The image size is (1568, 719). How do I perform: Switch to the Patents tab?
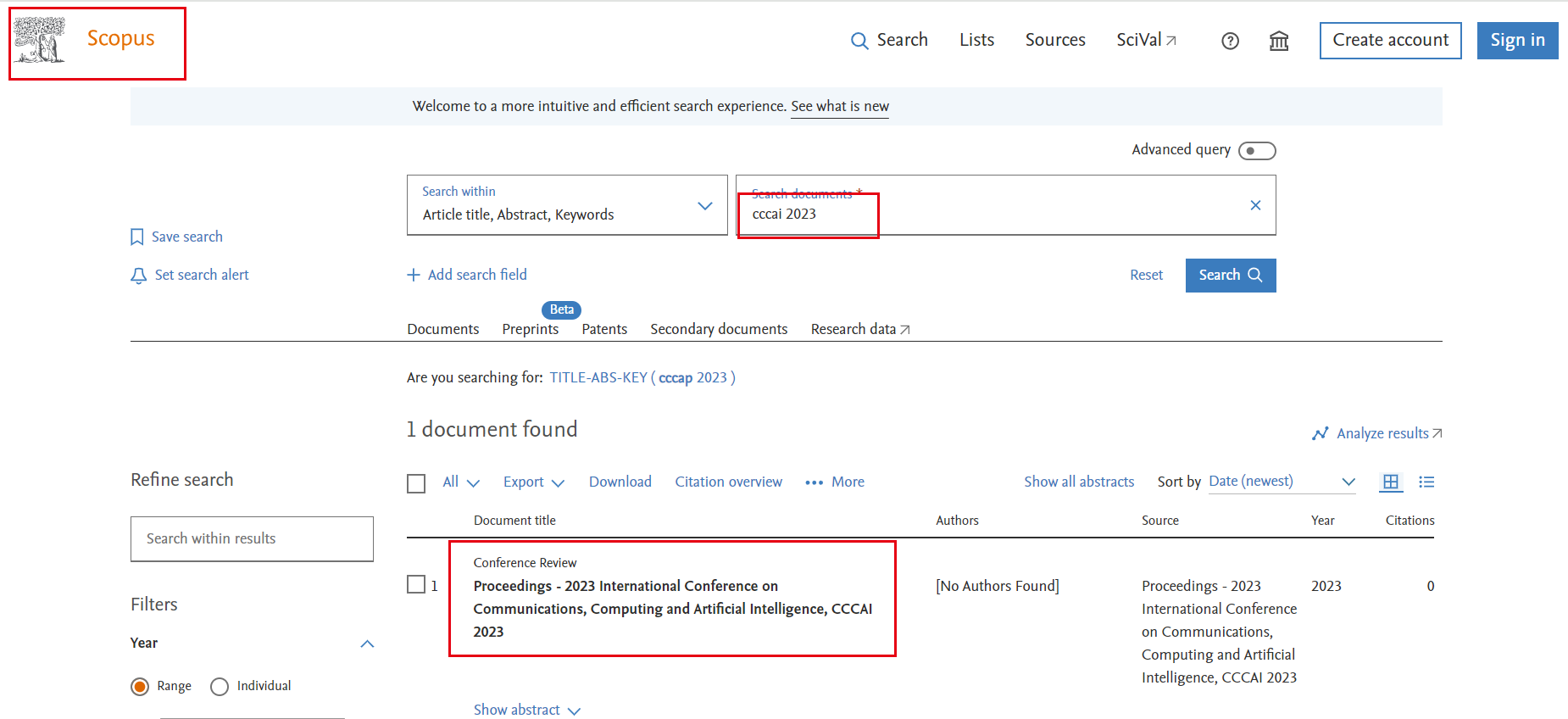click(x=604, y=329)
